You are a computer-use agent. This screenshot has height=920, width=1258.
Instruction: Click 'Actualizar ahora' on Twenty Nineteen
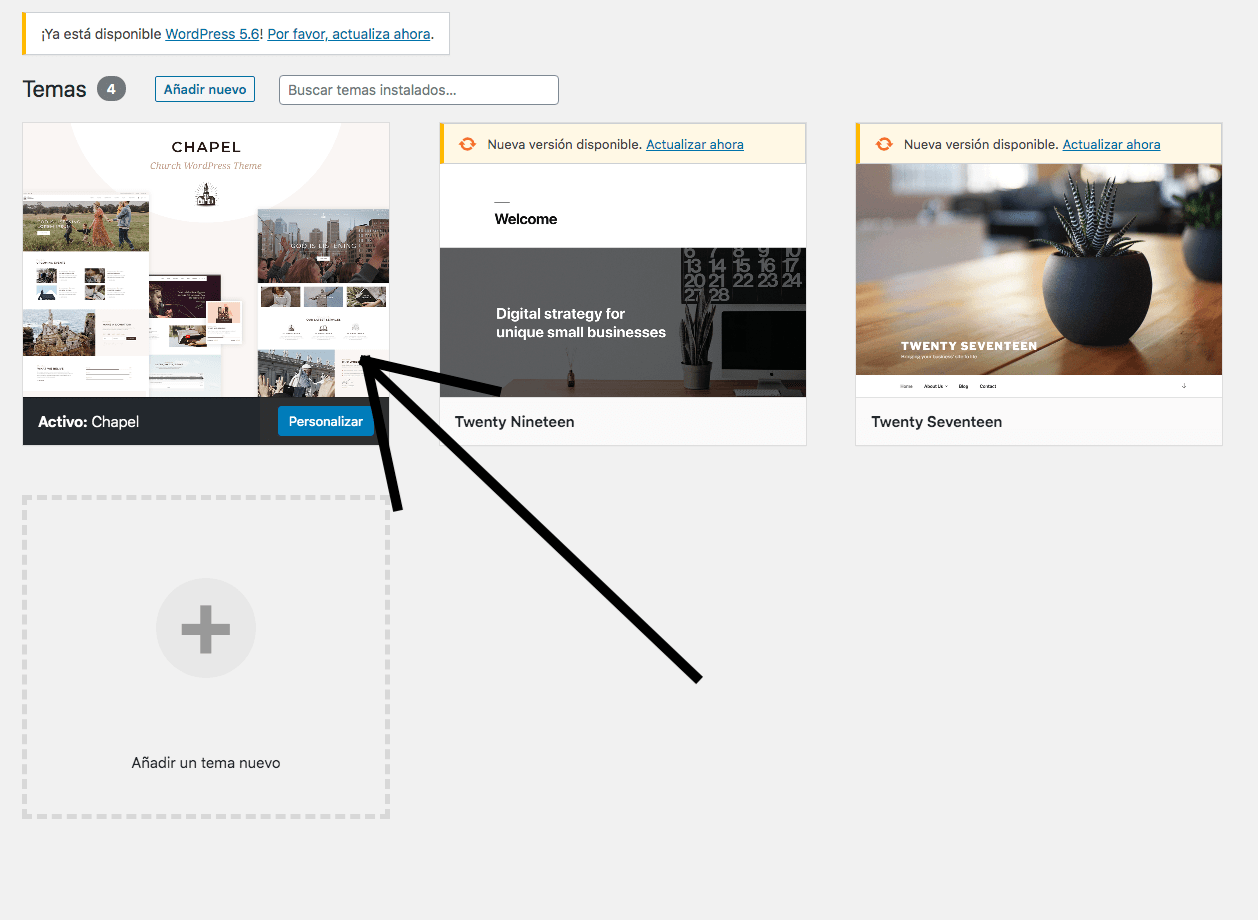pyautogui.click(x=695, y=144)
